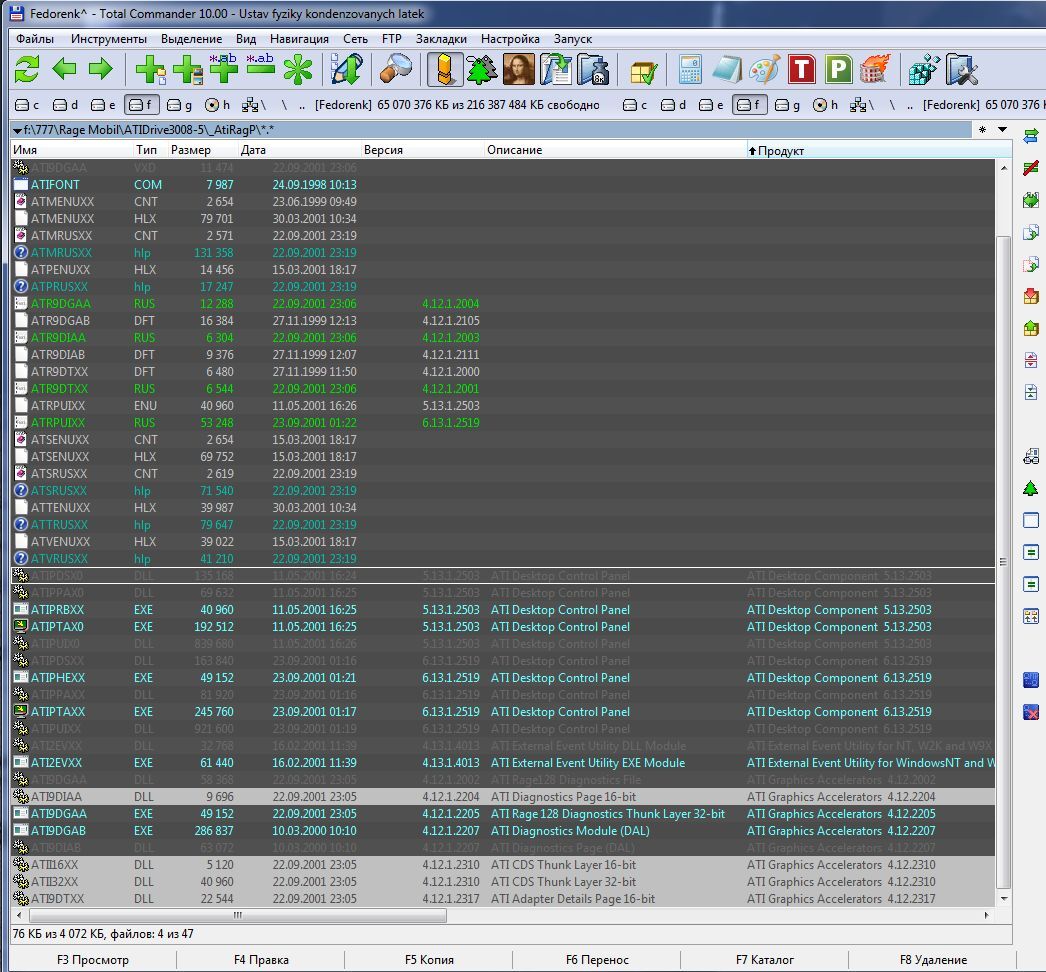Click the green asterisk invert selection icon
The image size is (1046, 972).
tap(298, 69)
